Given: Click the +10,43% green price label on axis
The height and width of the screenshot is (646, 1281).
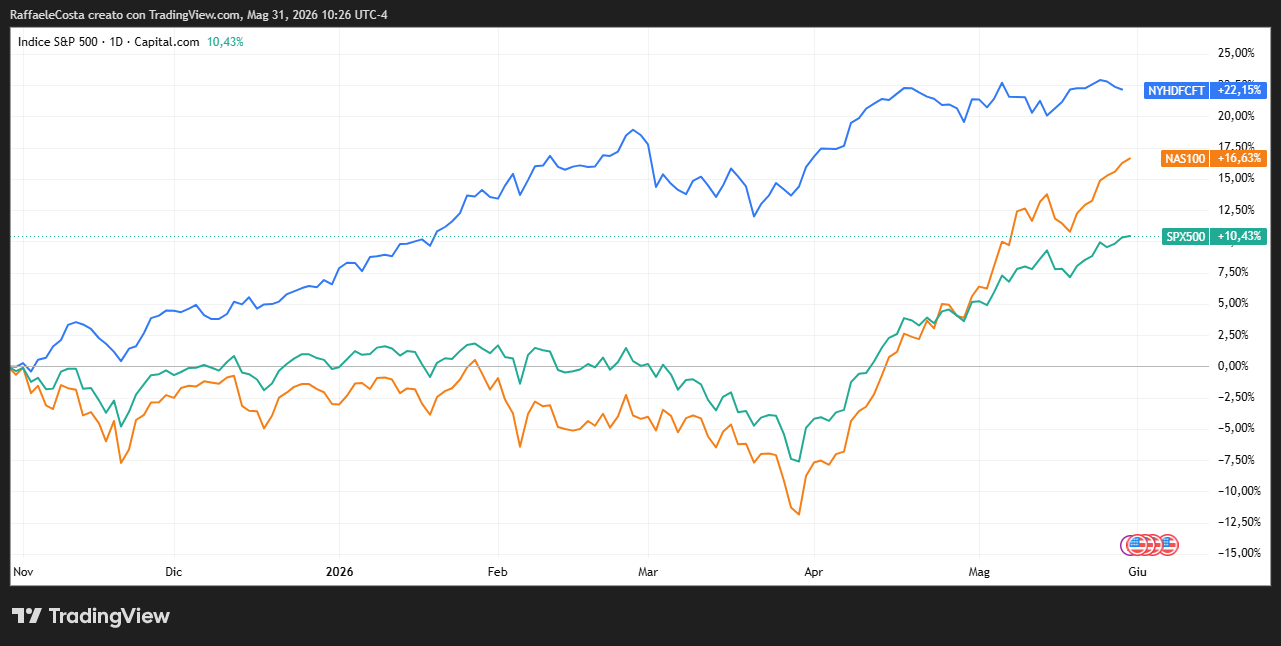Looking at the screenshot, I should (x=1239, y=237).
